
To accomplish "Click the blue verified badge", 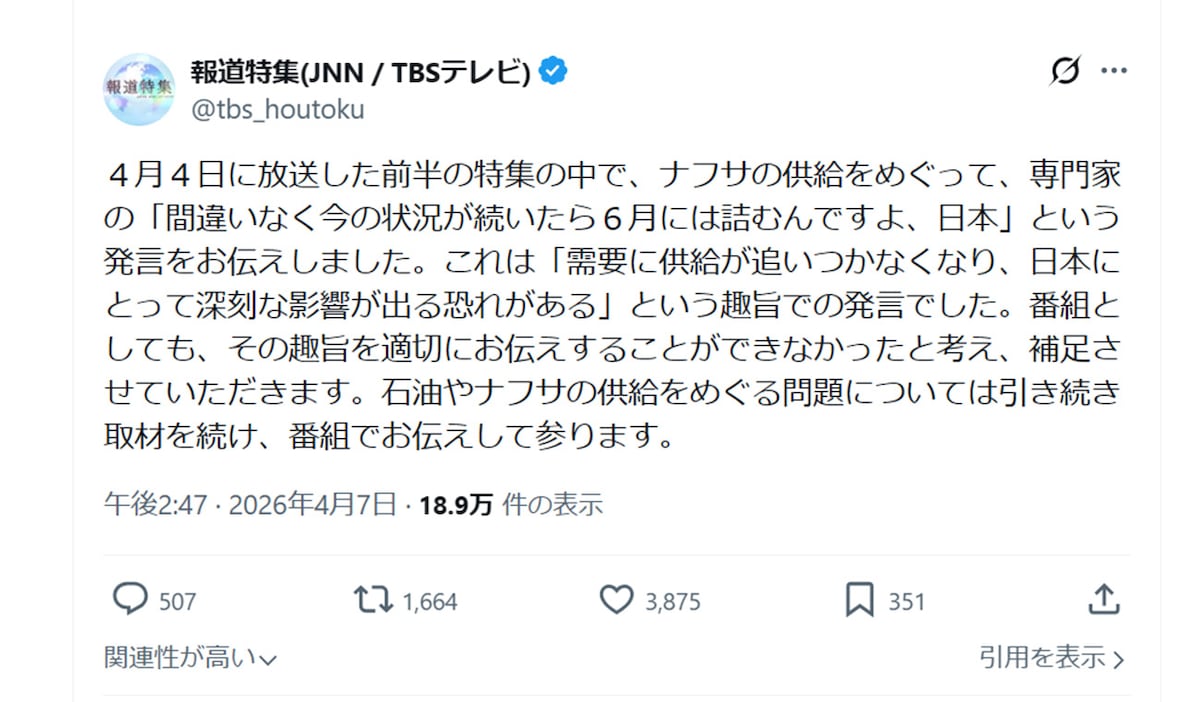I will pyautogui.click(x=553, y=71).
